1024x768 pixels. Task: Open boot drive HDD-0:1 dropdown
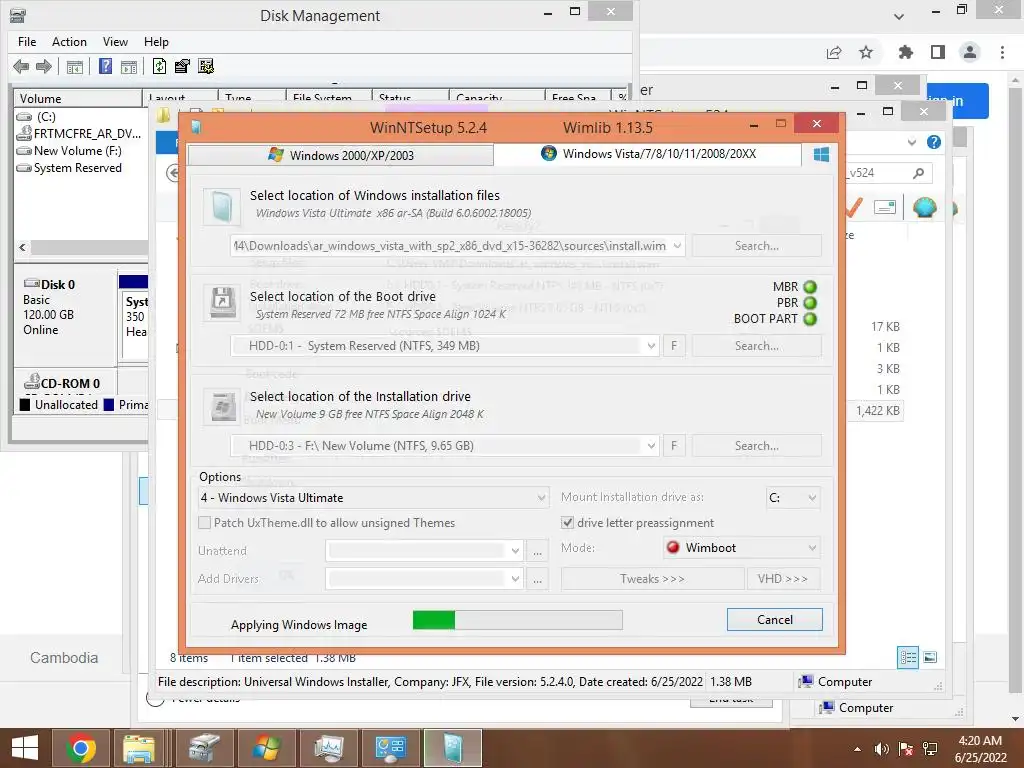[651, 345]
